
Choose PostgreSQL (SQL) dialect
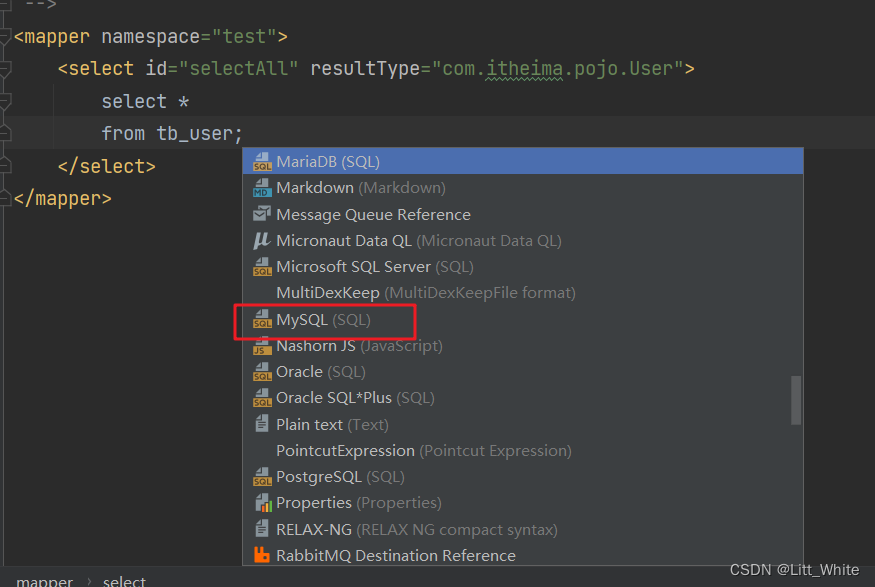pyautogui.click(x=523, y=477)
